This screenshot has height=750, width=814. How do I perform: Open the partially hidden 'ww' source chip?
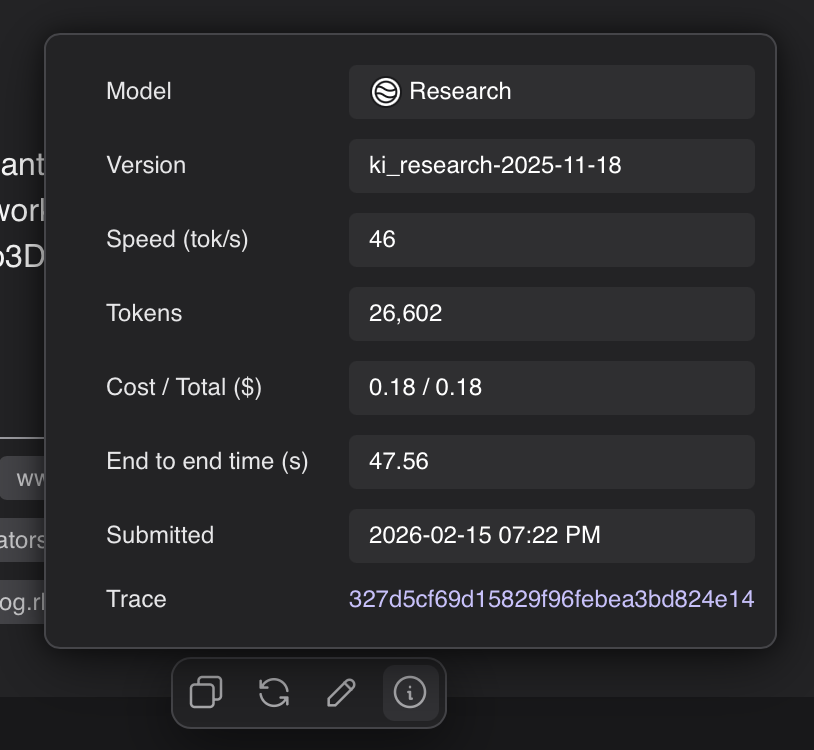tap(25, 478)
